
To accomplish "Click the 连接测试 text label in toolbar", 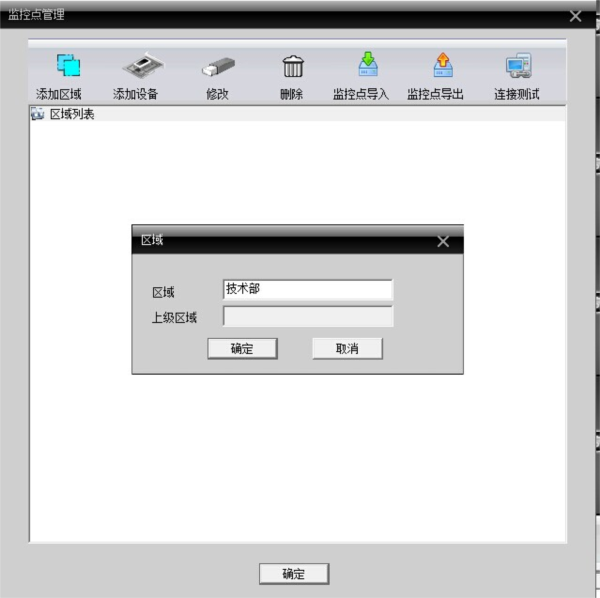I will 516,95.
